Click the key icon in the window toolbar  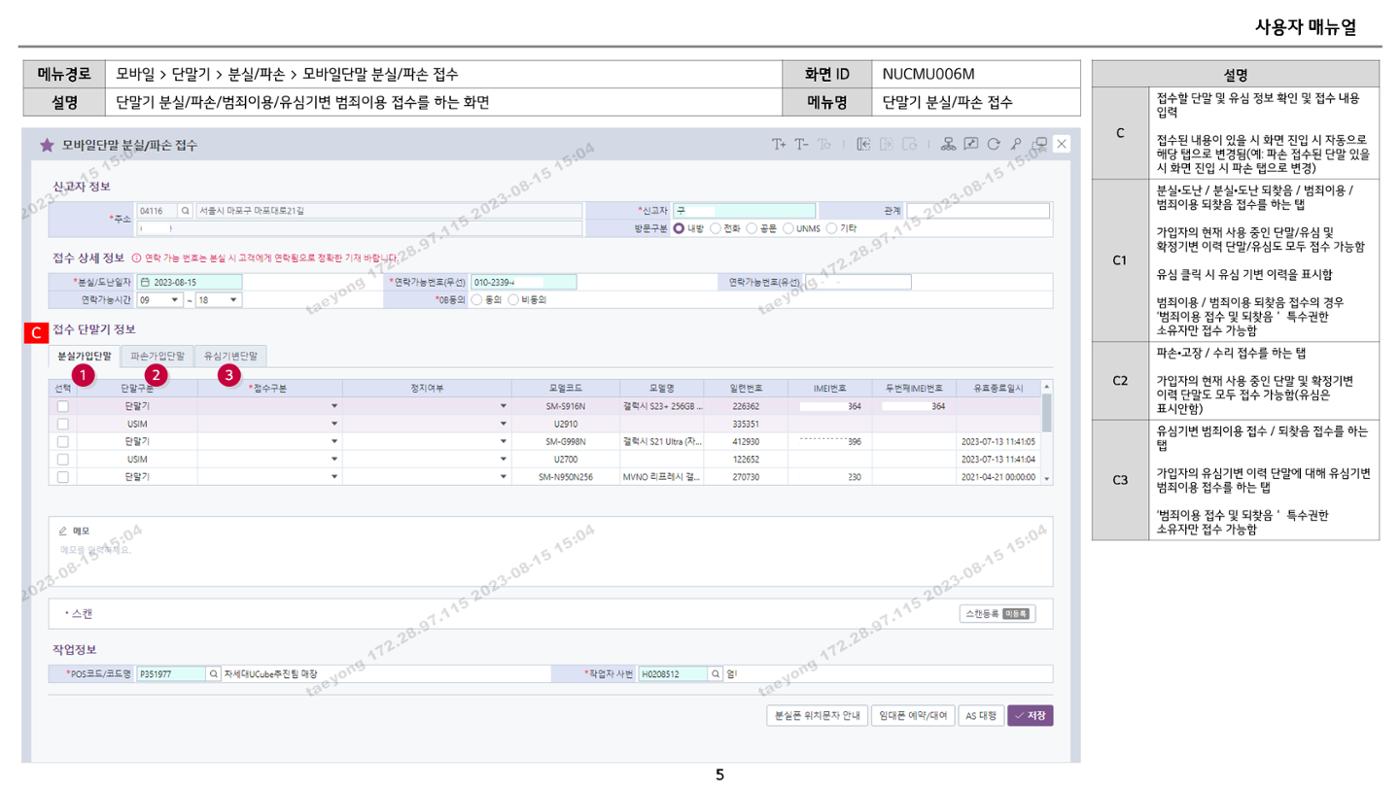click(1017, 144)
